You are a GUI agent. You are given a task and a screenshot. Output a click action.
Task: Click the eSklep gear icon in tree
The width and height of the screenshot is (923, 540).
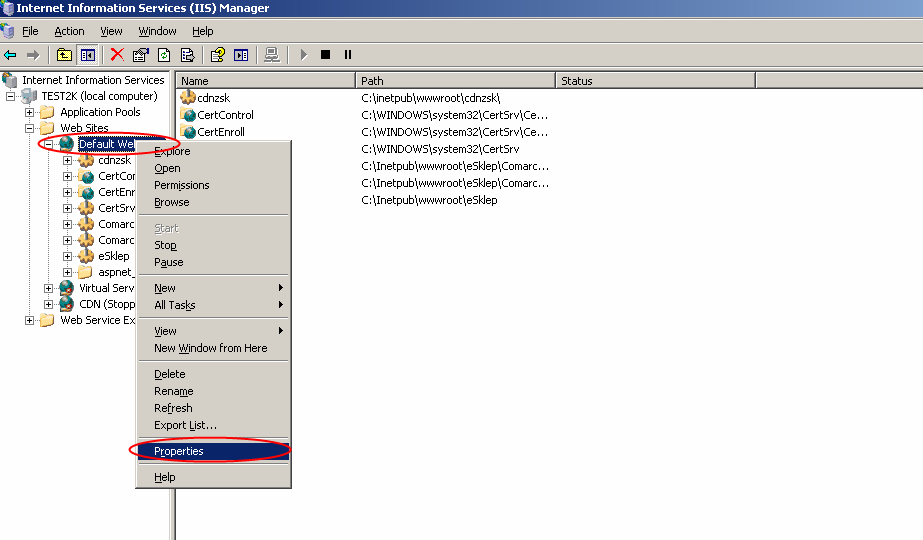coord(86,256)
